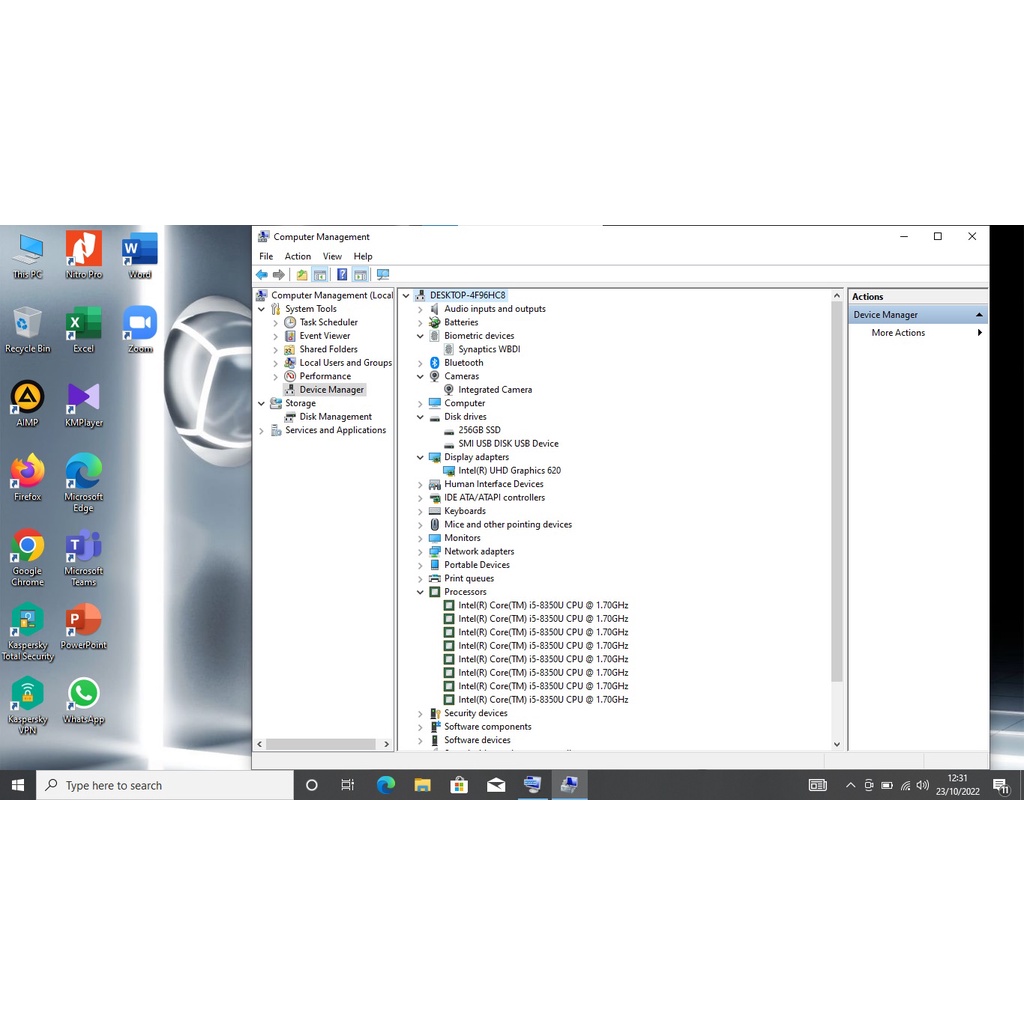Viewport: 1024px width, 1024px height.
Task: Select SMI USB DISK USB Device
Action: pyautogui.click(x=501, y=444)
